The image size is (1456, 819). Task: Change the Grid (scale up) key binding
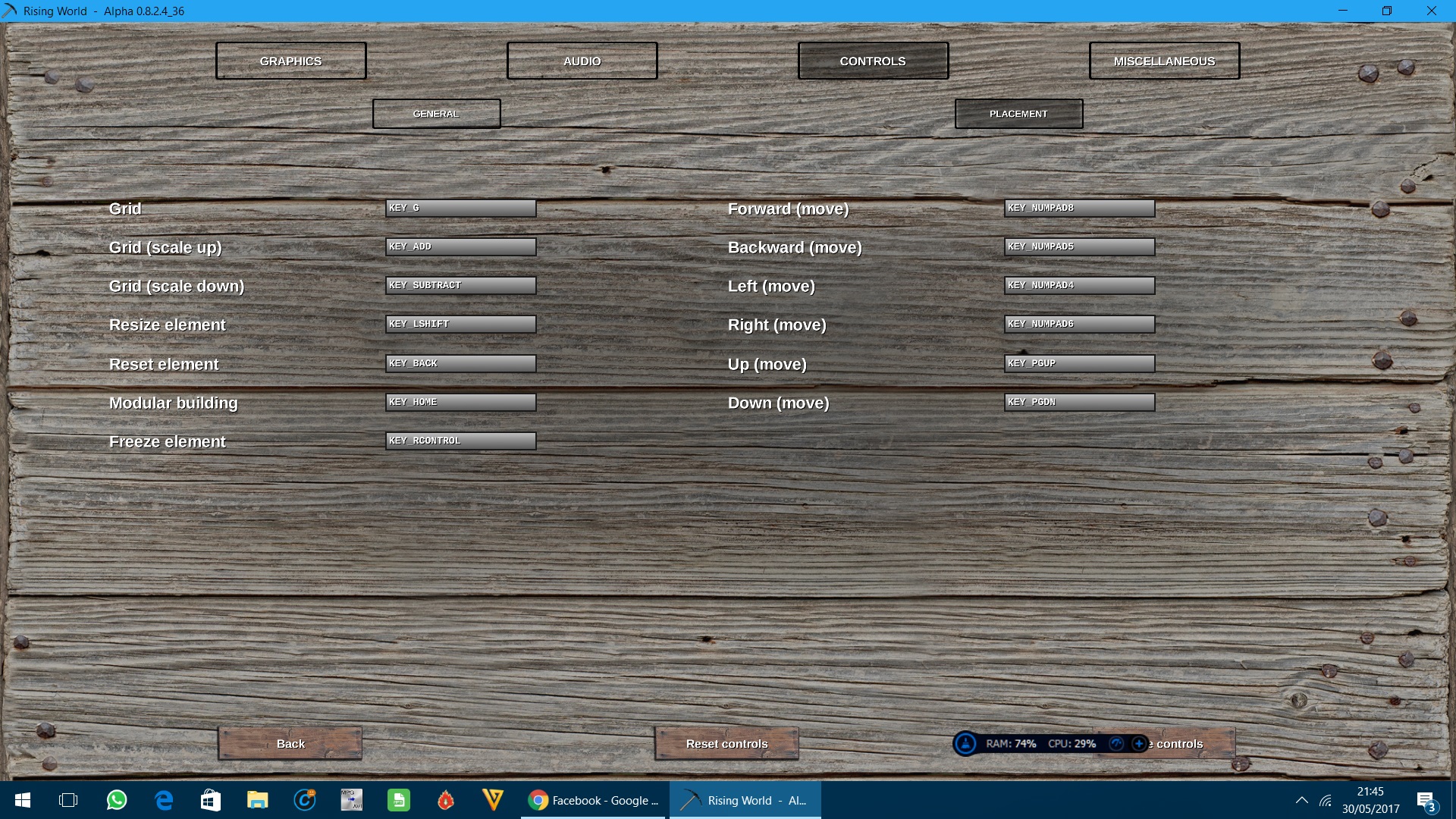[x=461, y=246]
